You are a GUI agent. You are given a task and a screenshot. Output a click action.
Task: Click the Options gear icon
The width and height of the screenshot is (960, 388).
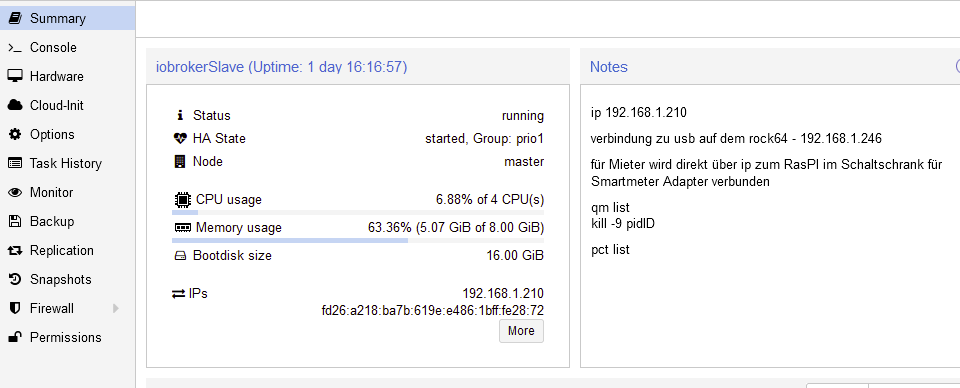coord(15,134)
